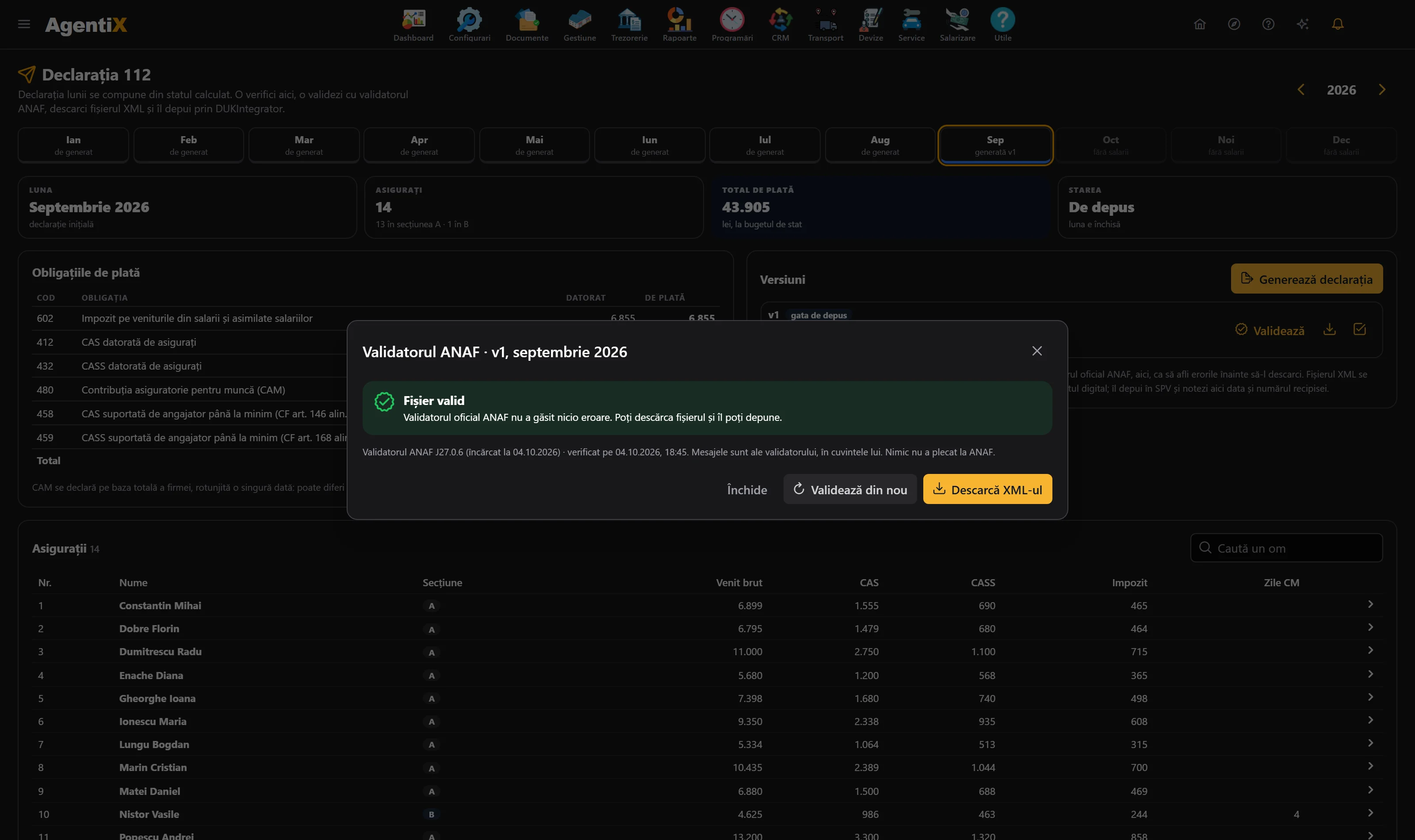Click Validează link for v1
Screen dimensions: 1415x840
point(1270,331)
